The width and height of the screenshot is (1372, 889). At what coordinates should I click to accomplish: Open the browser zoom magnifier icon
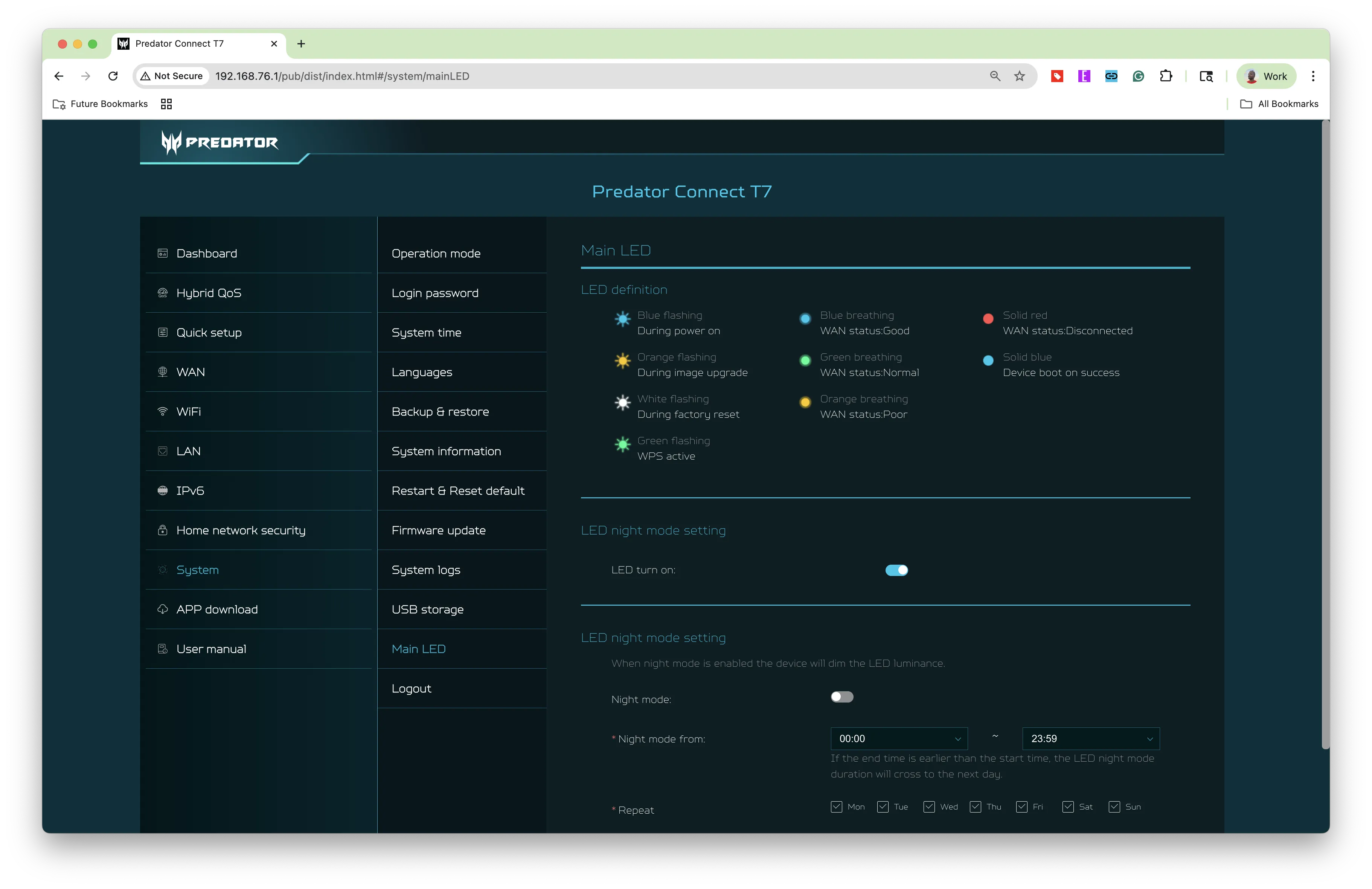pyautogui.click(x=995, y=76)
